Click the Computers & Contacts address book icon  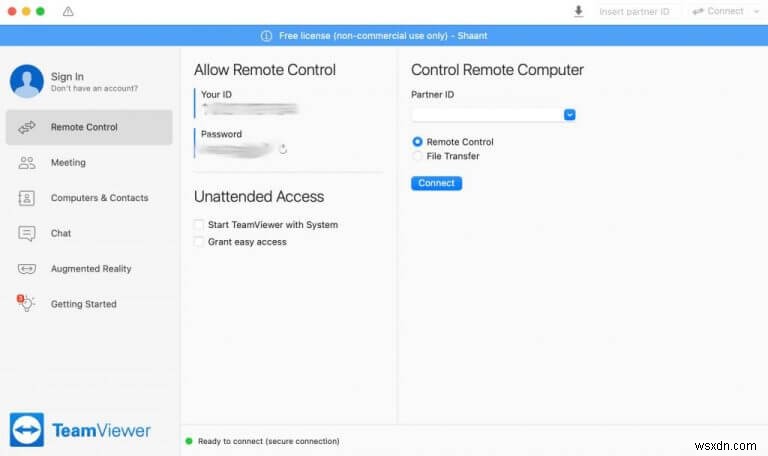pyautogui.click(x=26, y=198)
